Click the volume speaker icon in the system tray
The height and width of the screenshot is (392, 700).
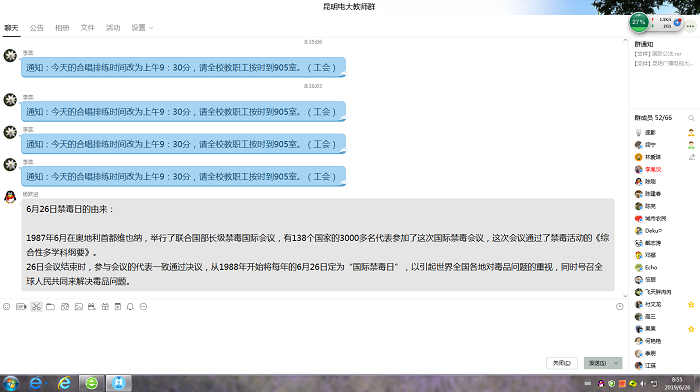coord(643,384)
